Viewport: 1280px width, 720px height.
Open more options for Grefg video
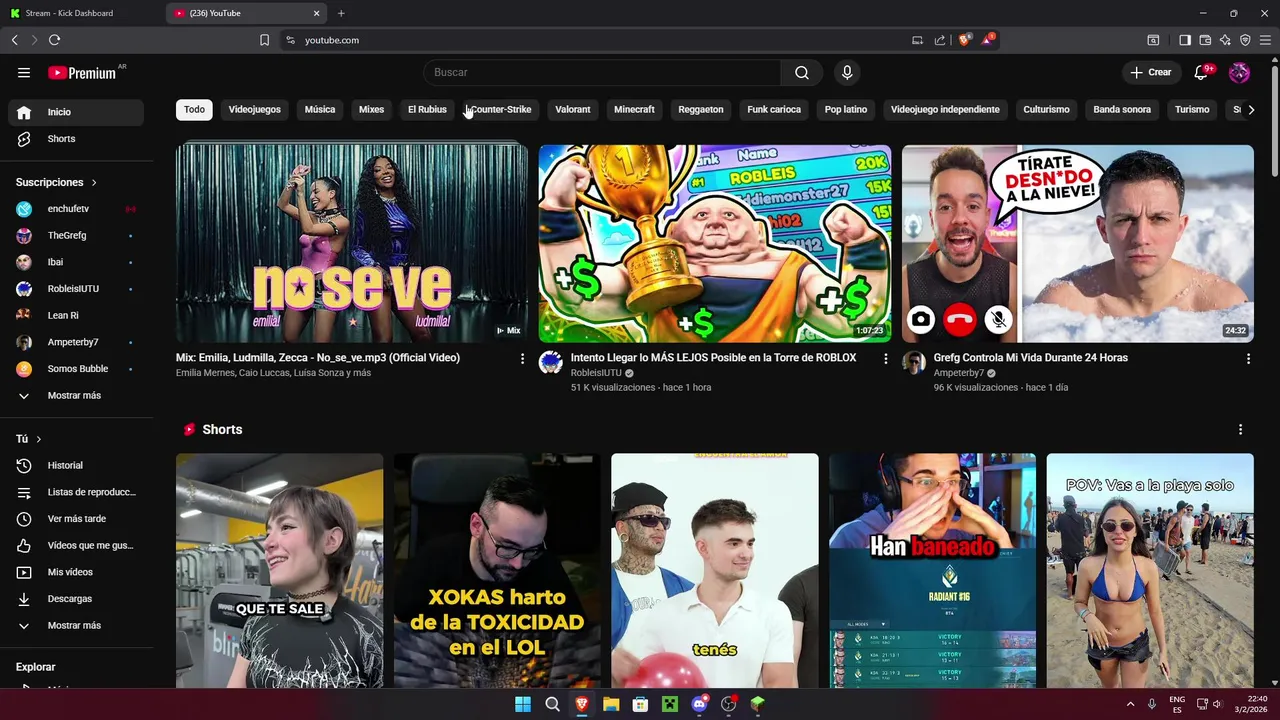point(1248,358)
